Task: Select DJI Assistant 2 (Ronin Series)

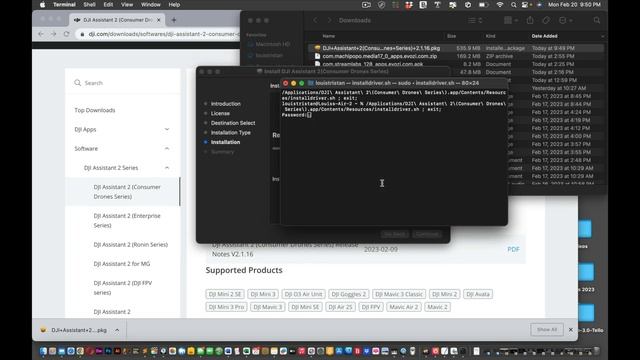Action: [131, 244]
